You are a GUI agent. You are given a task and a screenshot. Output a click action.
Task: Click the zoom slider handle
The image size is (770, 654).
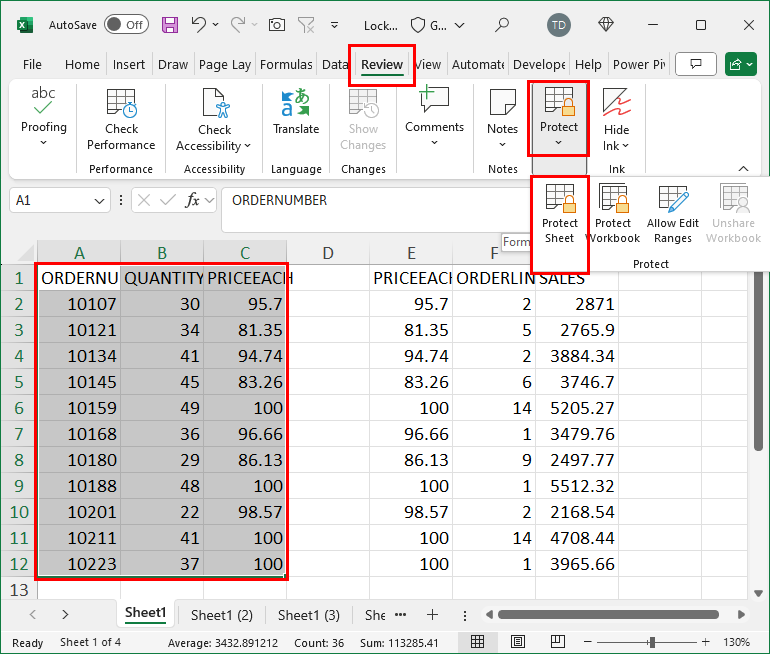[x=652, y=642]
